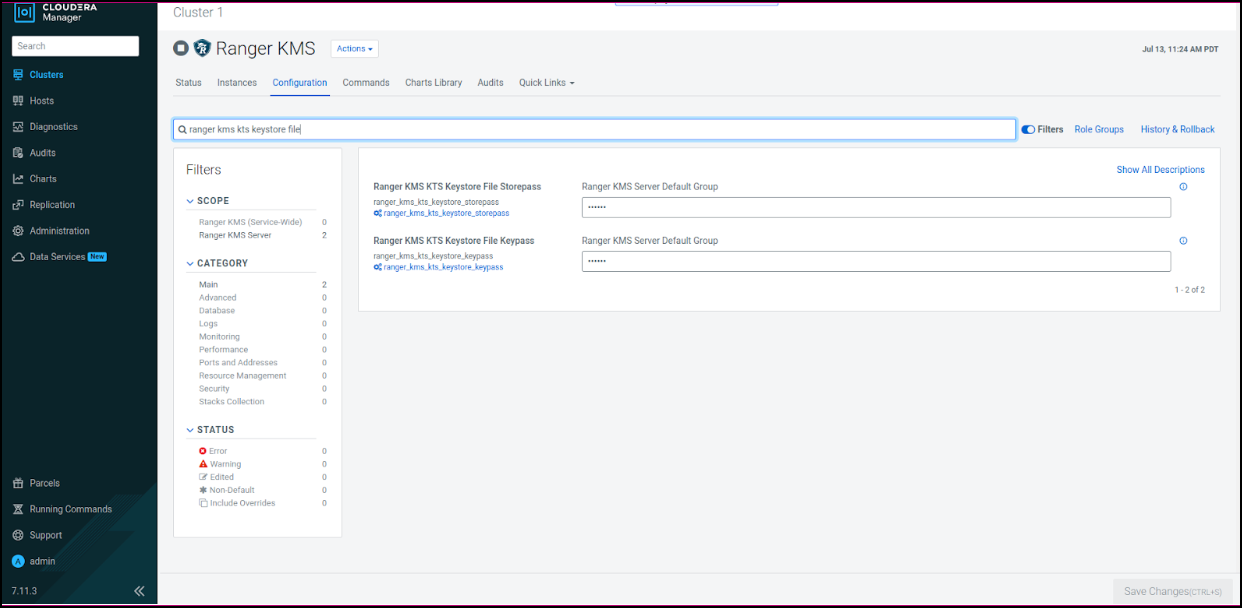Click the Keystore File Storepass password field
The height and width of the screenshot is (608, 1242).
coord(875,207)
